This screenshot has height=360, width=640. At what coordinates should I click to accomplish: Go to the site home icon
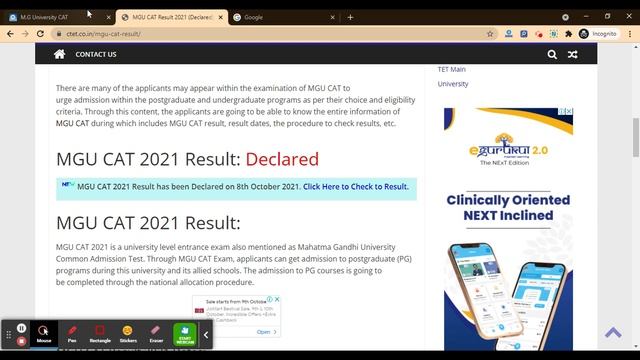coord(60,54)
